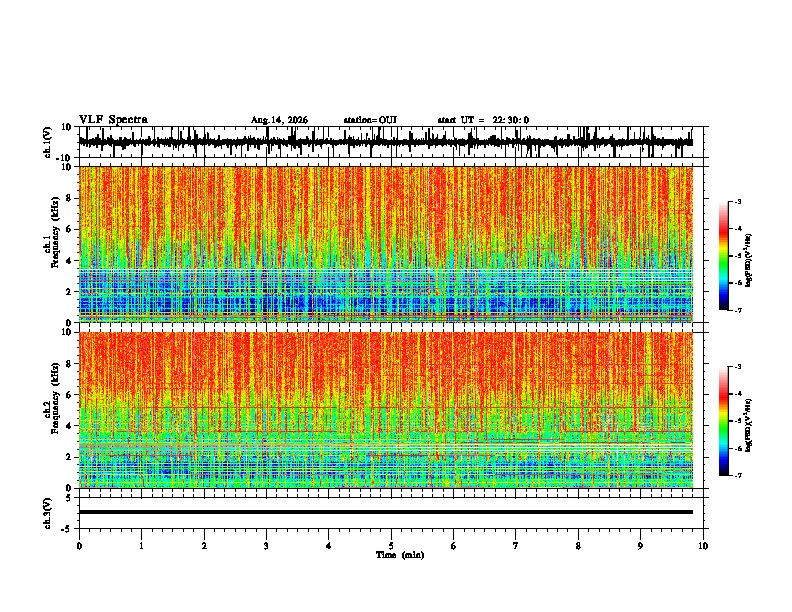
Task: Click the '-4' label on ch.2 color bar
Action: coord(738,394)
